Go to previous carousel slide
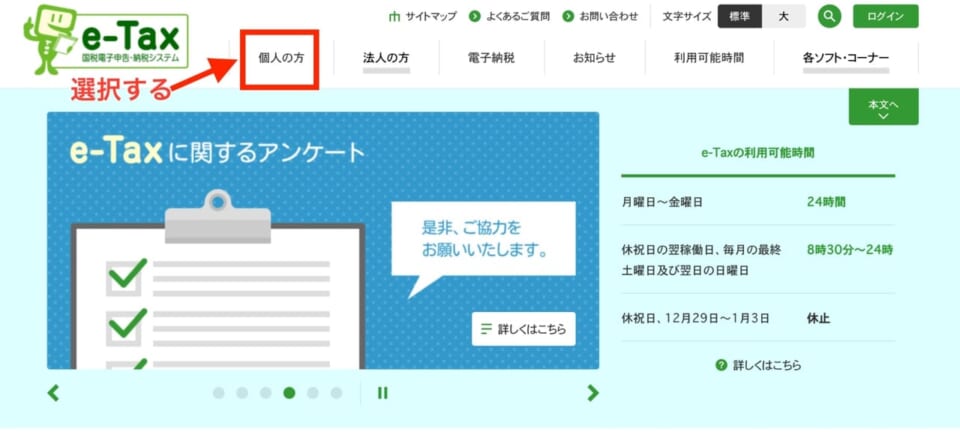 click(54, 393)
